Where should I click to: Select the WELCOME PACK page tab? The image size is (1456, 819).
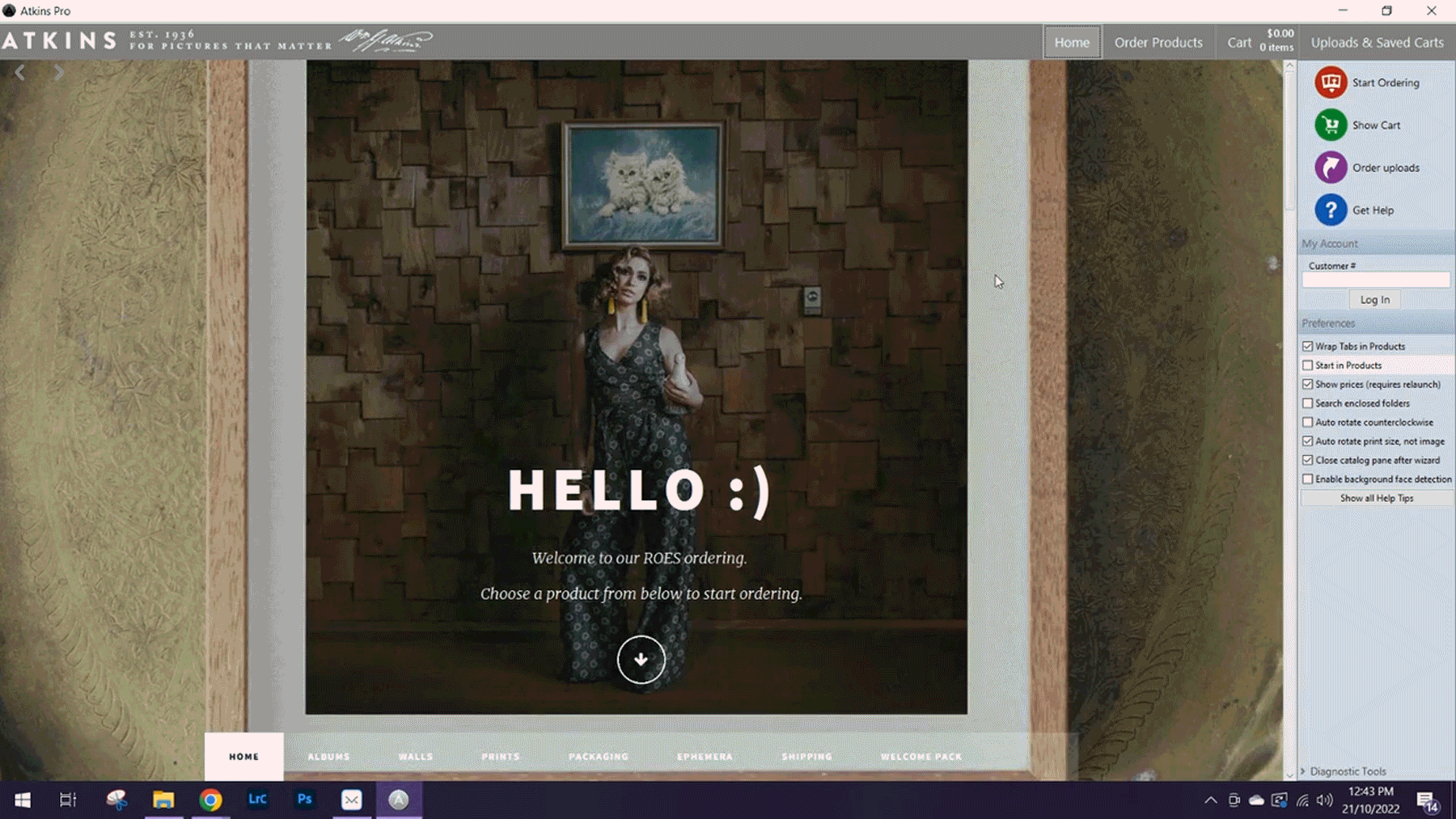[921, 757]
